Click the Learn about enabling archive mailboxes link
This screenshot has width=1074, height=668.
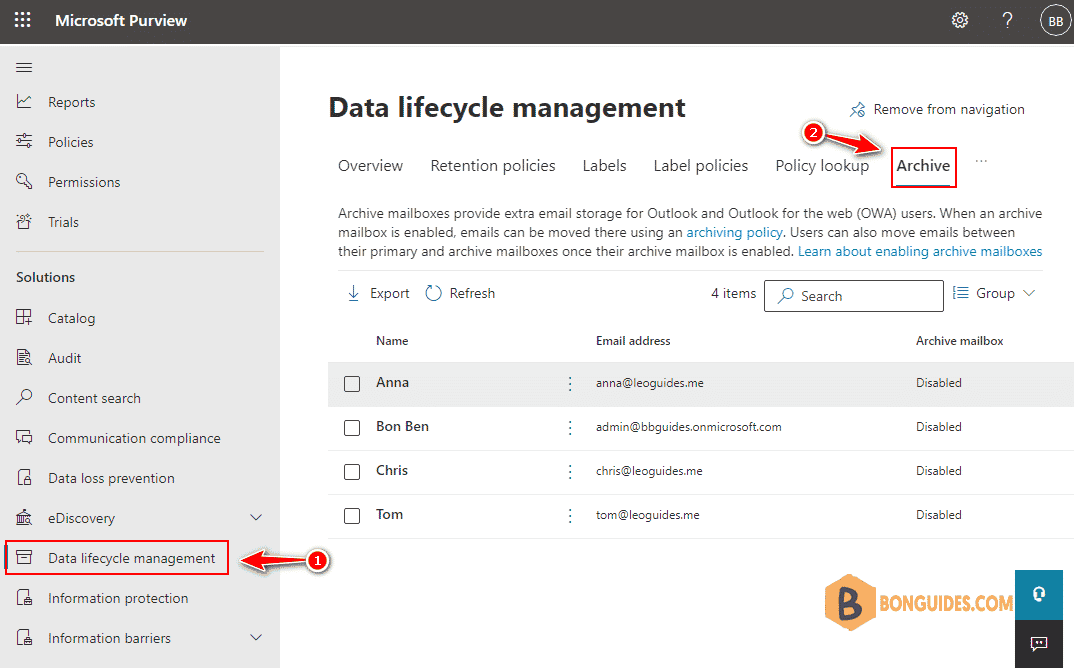[x=918, y=251]
